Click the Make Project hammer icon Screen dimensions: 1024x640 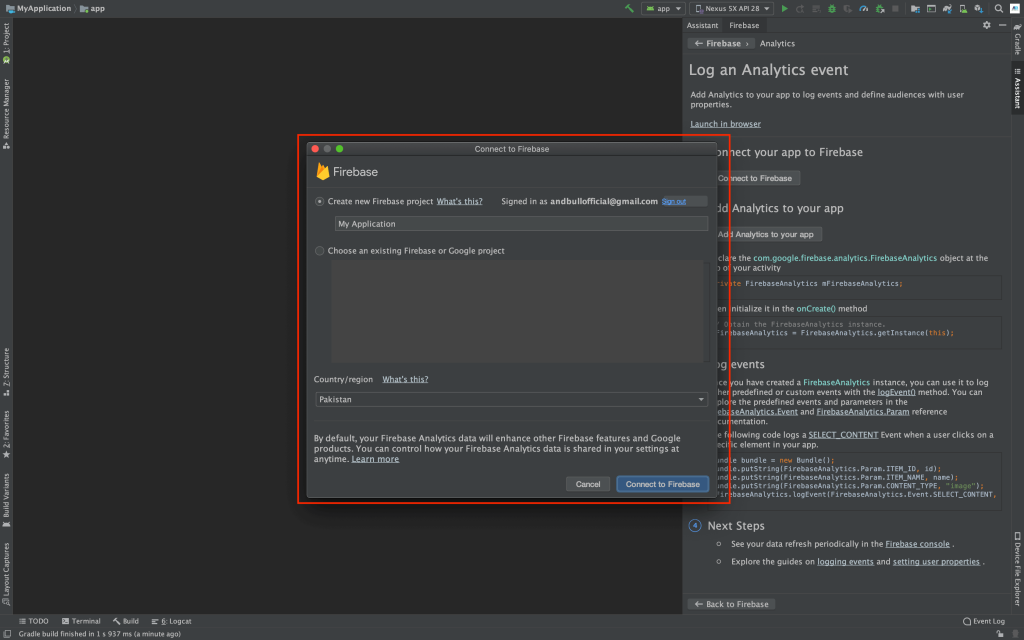pyautogui.click(x=629, y=8)
